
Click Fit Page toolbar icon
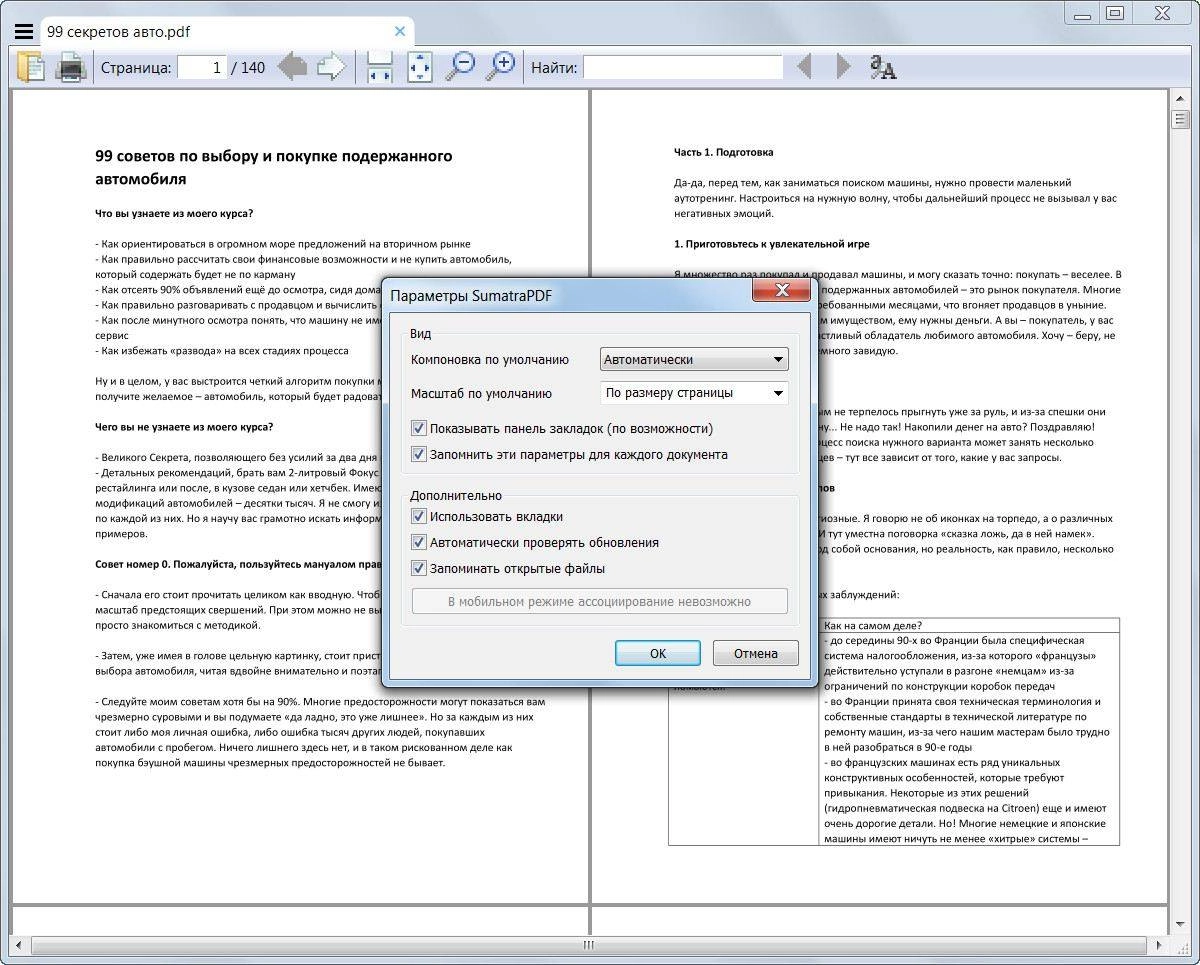click(x=419, y=68)
